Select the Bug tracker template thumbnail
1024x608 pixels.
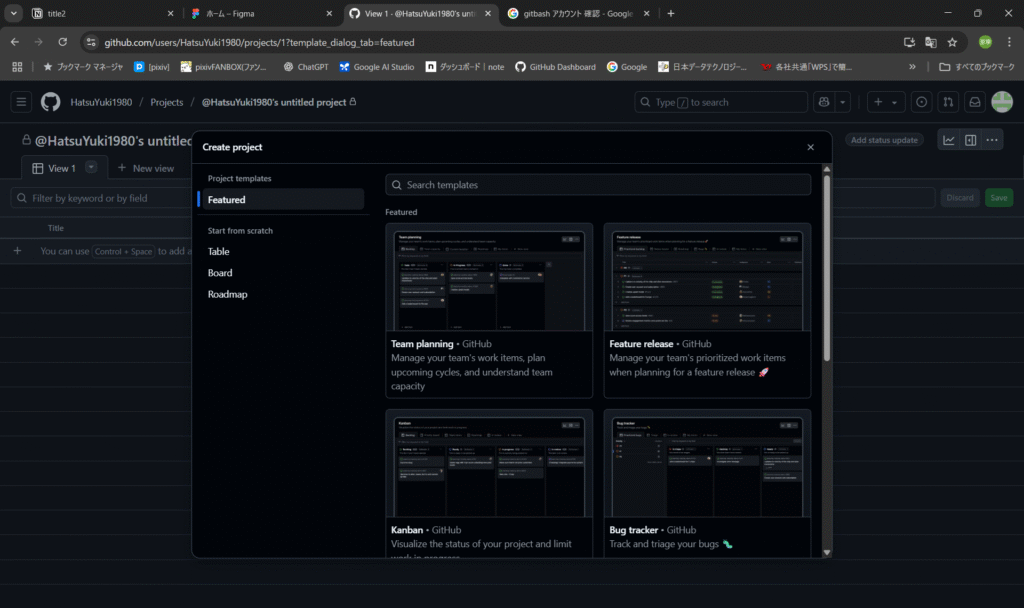(707, 466)
